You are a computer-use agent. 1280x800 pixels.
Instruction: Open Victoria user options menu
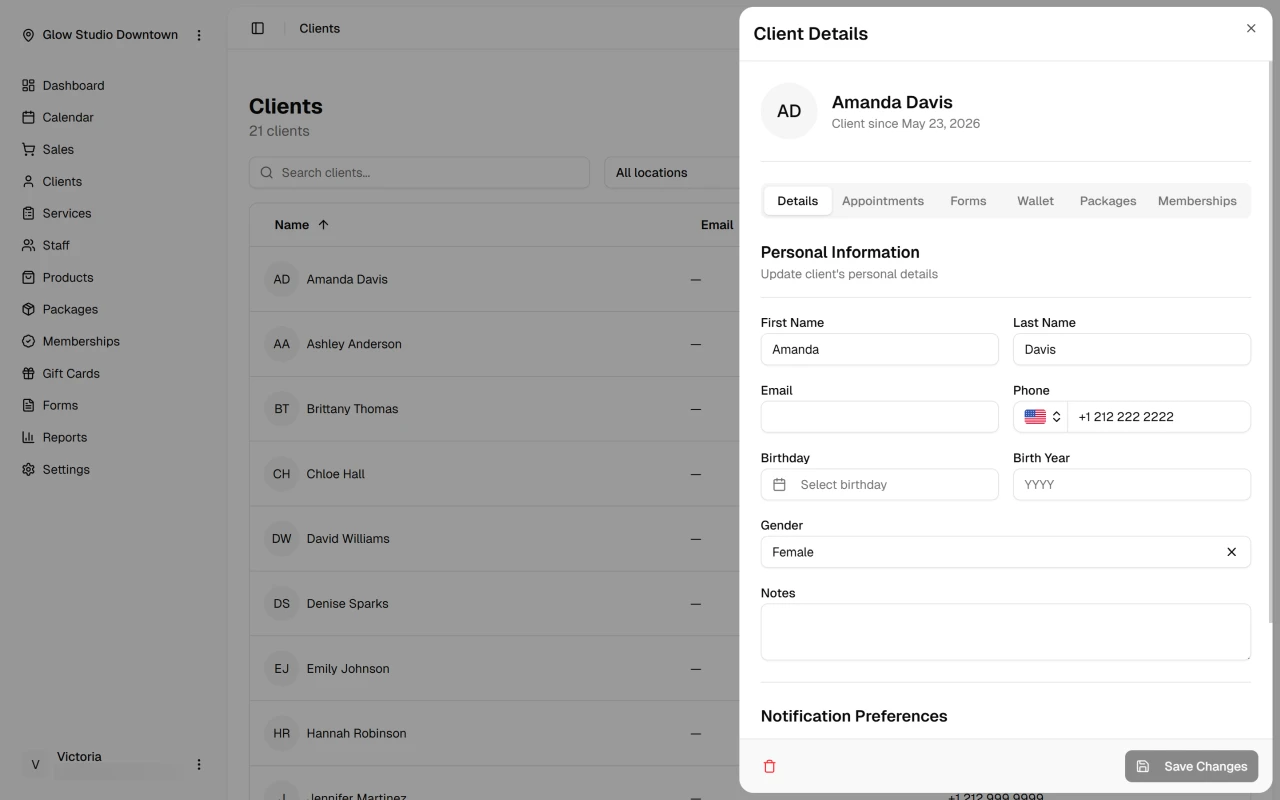click(x=199, y=764)
